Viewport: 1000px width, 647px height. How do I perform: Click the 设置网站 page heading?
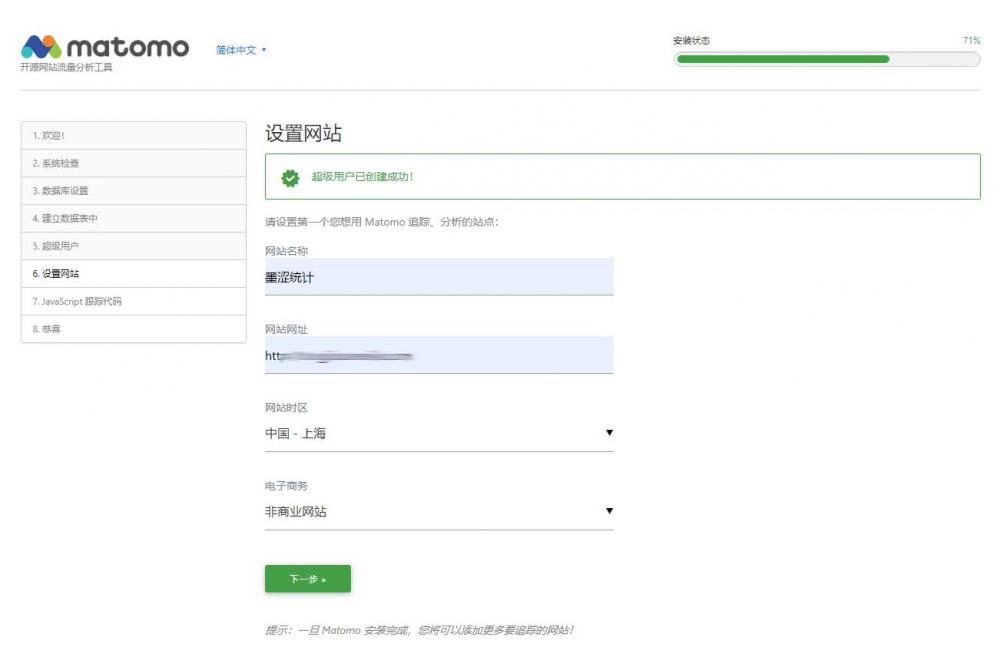[x=304, y=133]
